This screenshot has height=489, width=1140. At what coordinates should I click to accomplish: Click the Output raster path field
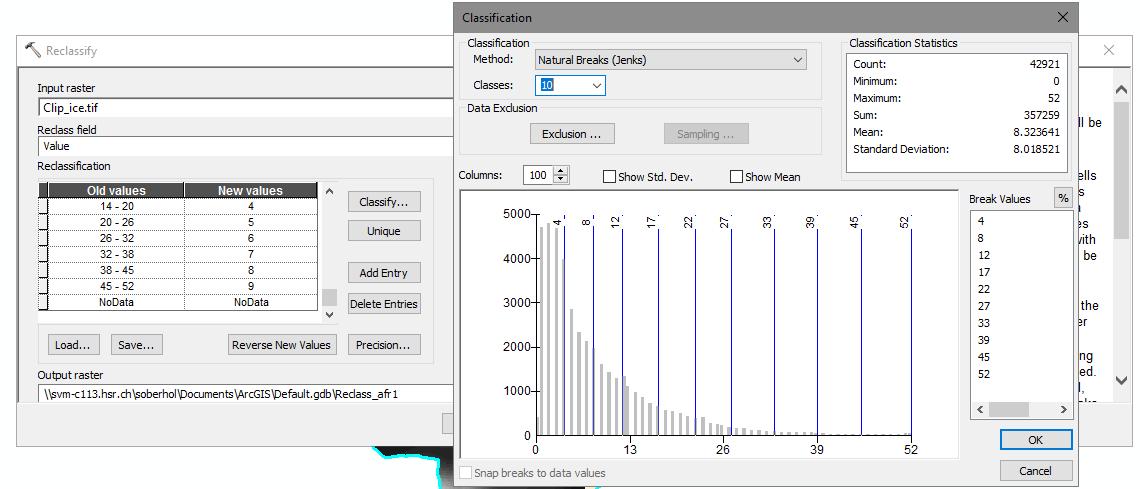pos(240,394)
